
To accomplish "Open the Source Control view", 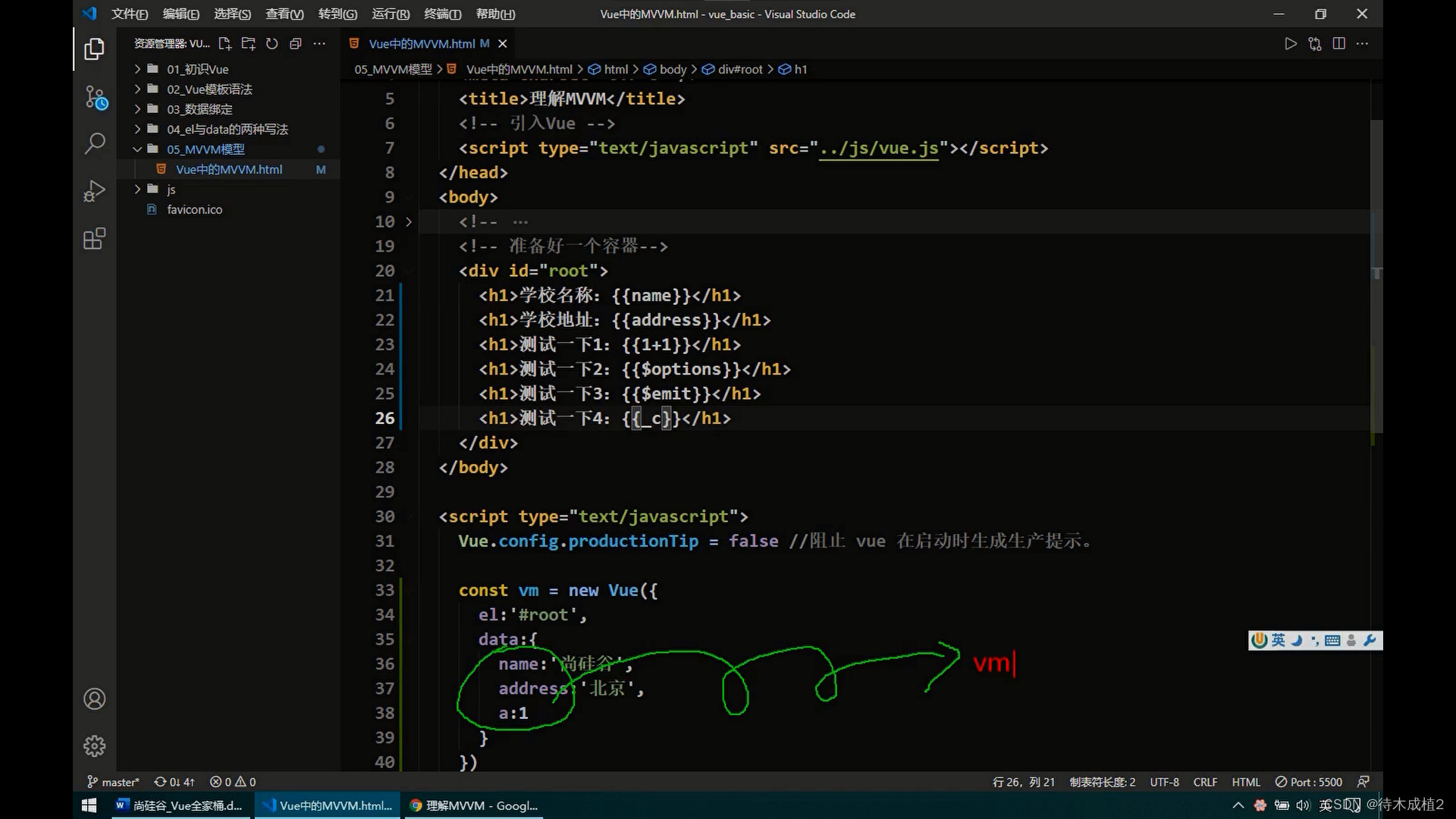I will pos(96,97).
